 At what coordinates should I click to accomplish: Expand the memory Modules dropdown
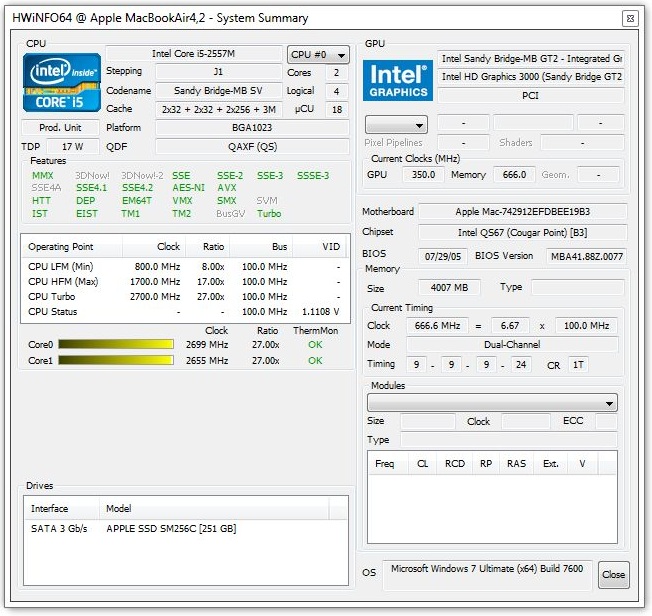tap(492, 403)
